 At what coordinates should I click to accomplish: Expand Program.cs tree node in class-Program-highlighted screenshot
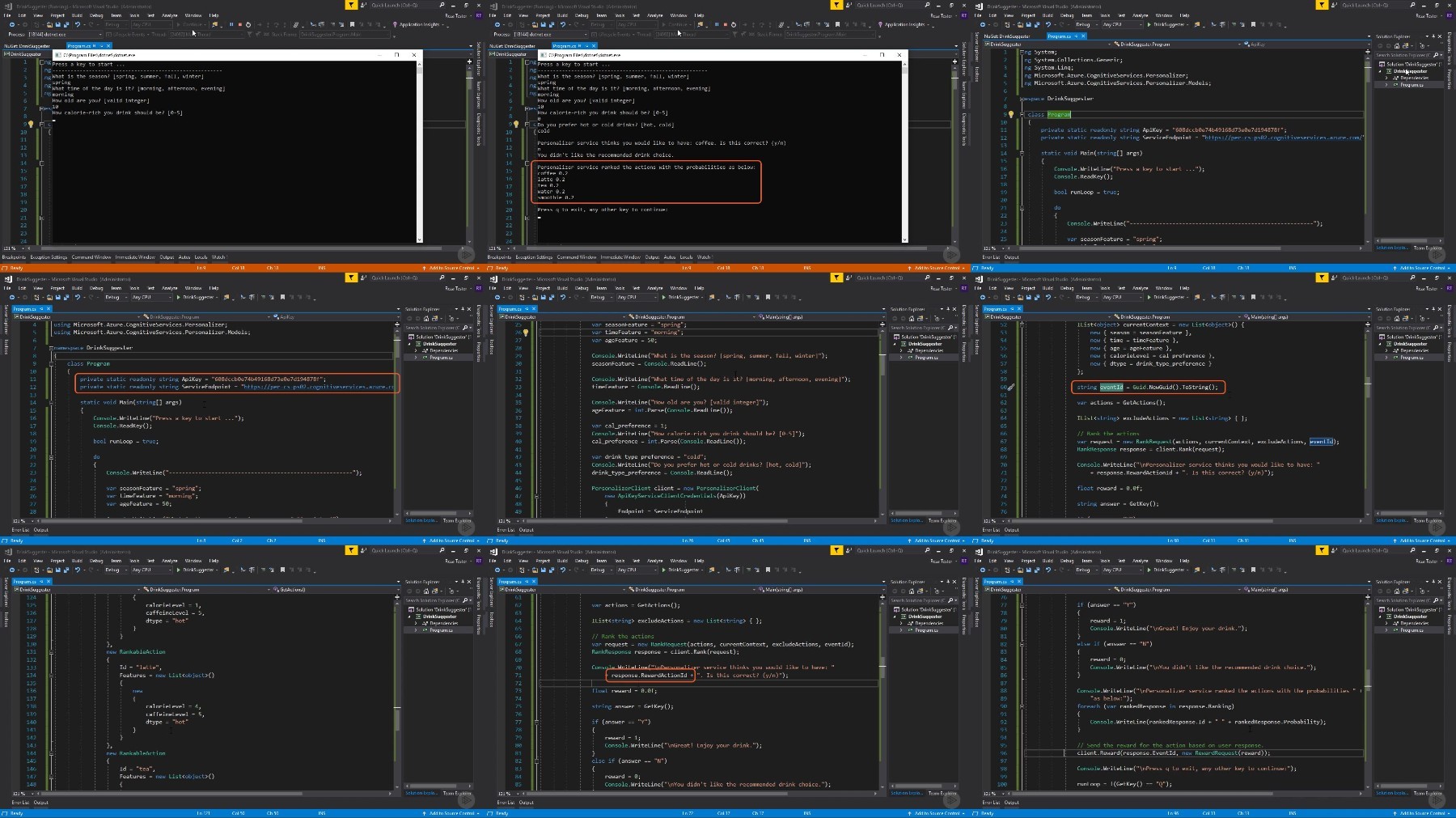click(x=1386, y=85)
